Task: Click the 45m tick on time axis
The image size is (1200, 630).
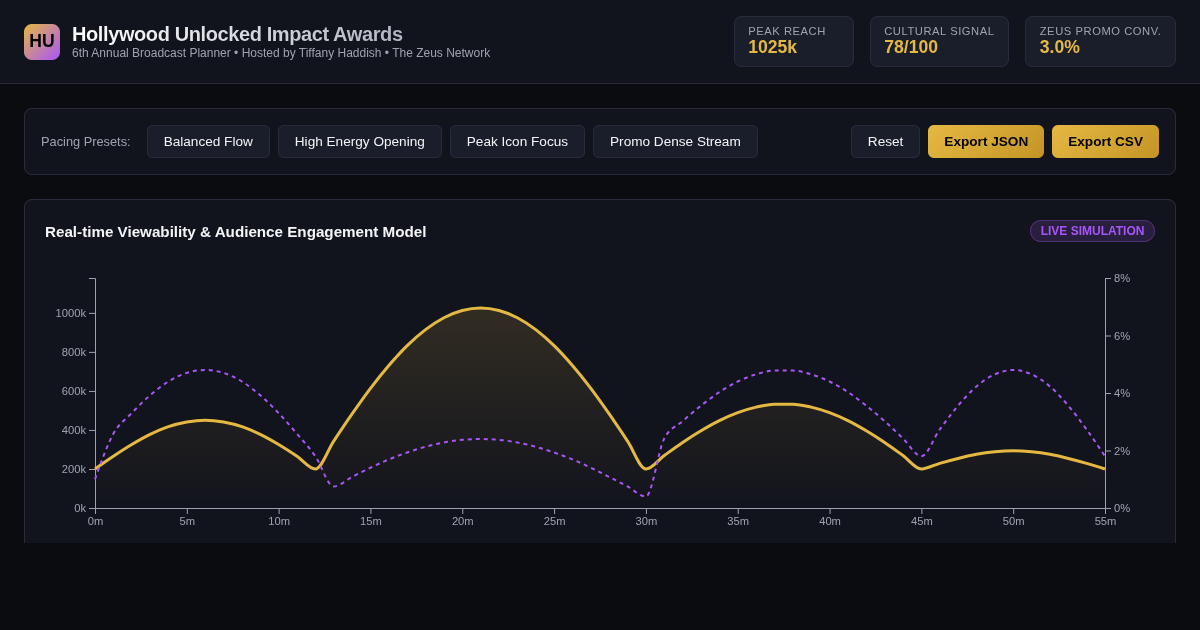Action: [x=921, y=521]
